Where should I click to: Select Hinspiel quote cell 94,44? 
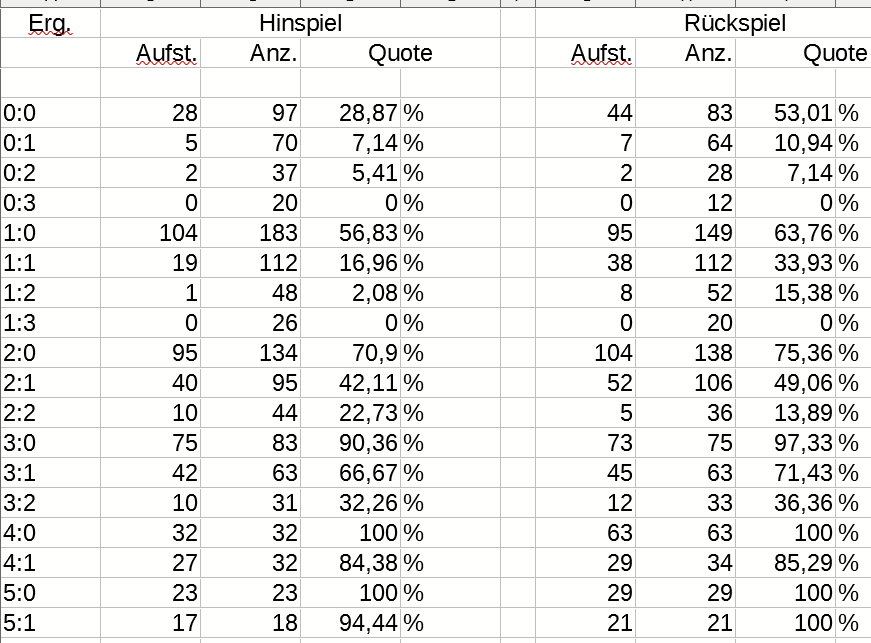point(351,623)
